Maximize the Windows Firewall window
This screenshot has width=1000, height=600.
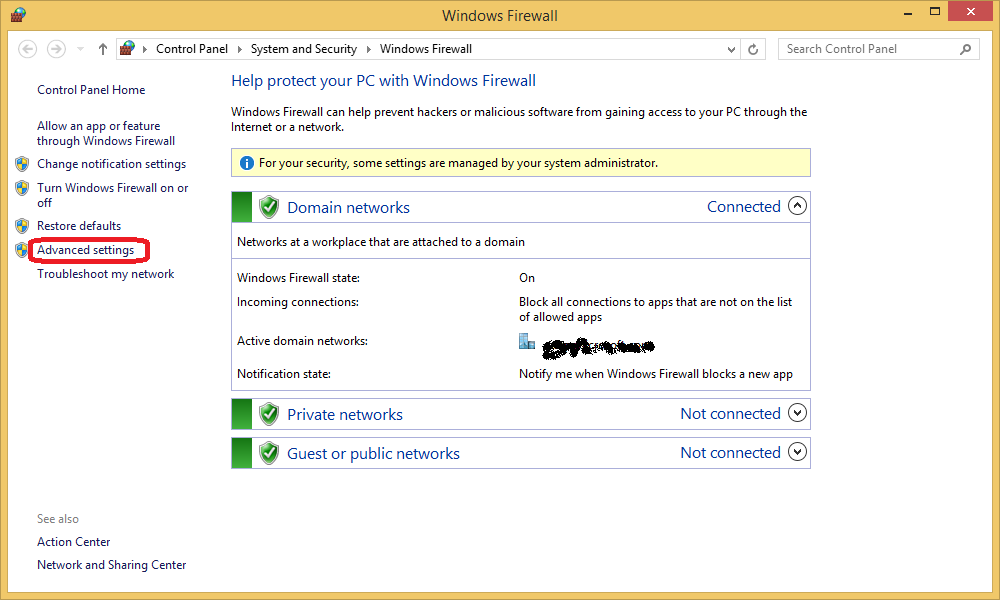tap(935, 11)
